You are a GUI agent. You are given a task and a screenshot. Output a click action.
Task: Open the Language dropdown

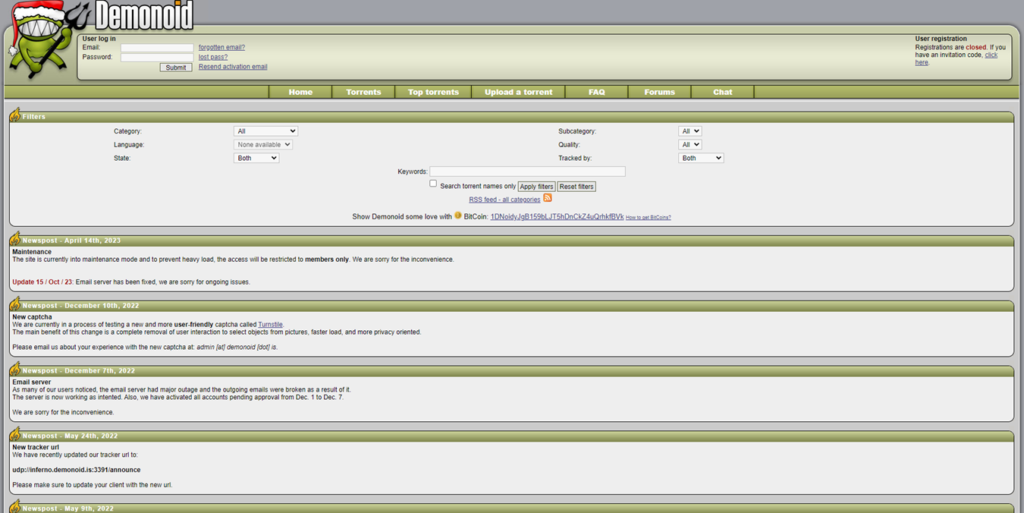(263, 145)
